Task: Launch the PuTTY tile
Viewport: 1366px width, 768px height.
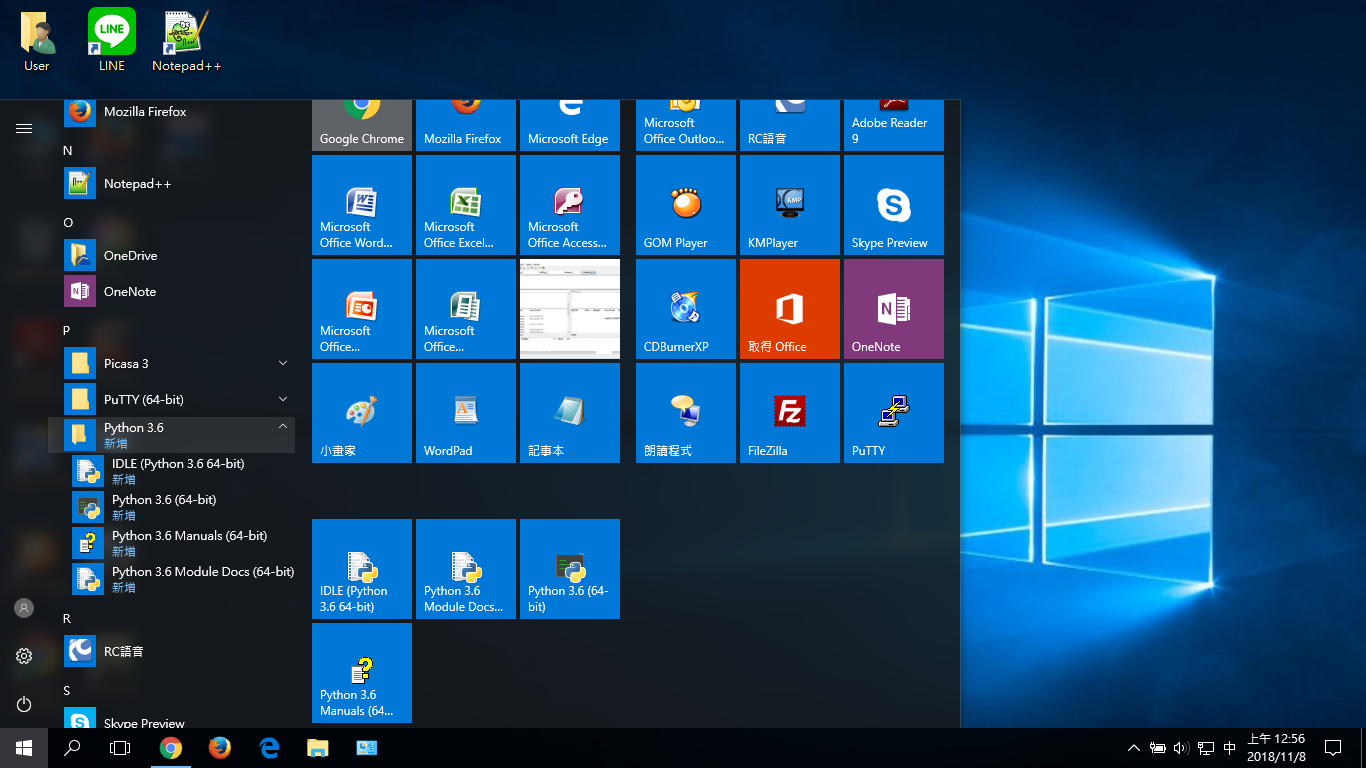Action: [894, 413]
